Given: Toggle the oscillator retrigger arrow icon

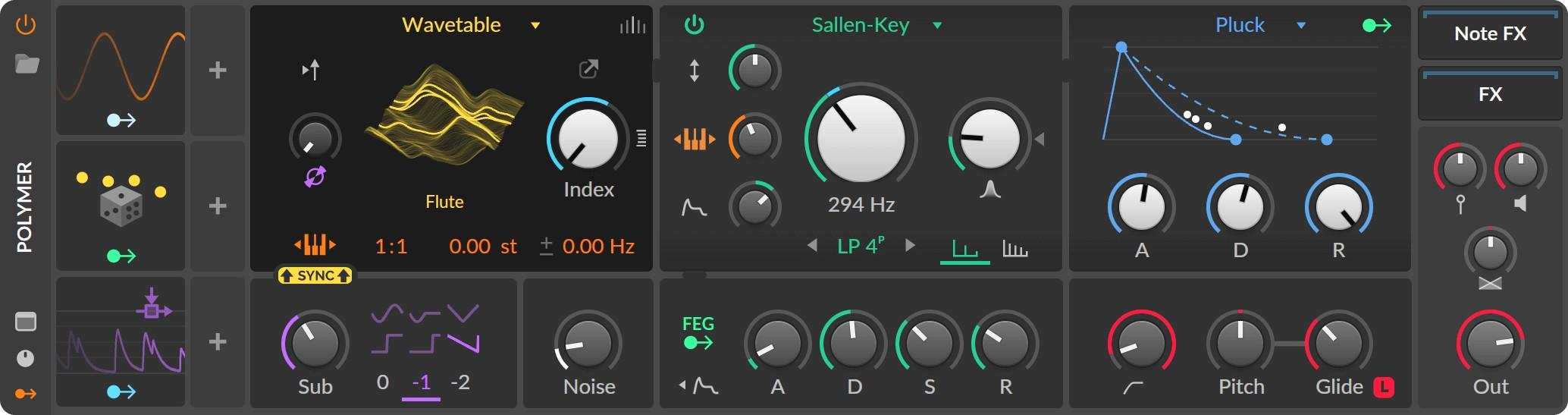Looking at the screenshot, I should [311, 70].
